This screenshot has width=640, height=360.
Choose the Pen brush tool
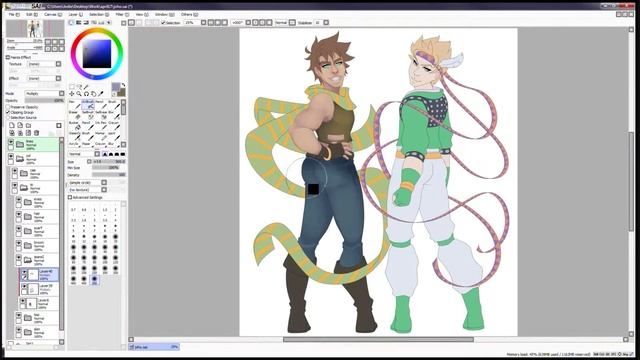(x=74, y=104)
